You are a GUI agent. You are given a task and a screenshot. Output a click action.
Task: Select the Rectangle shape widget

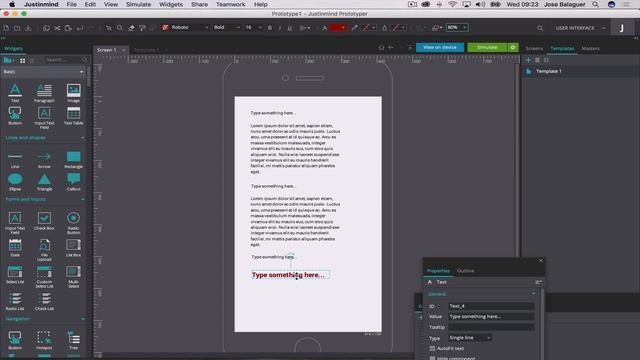coord(73,160)
